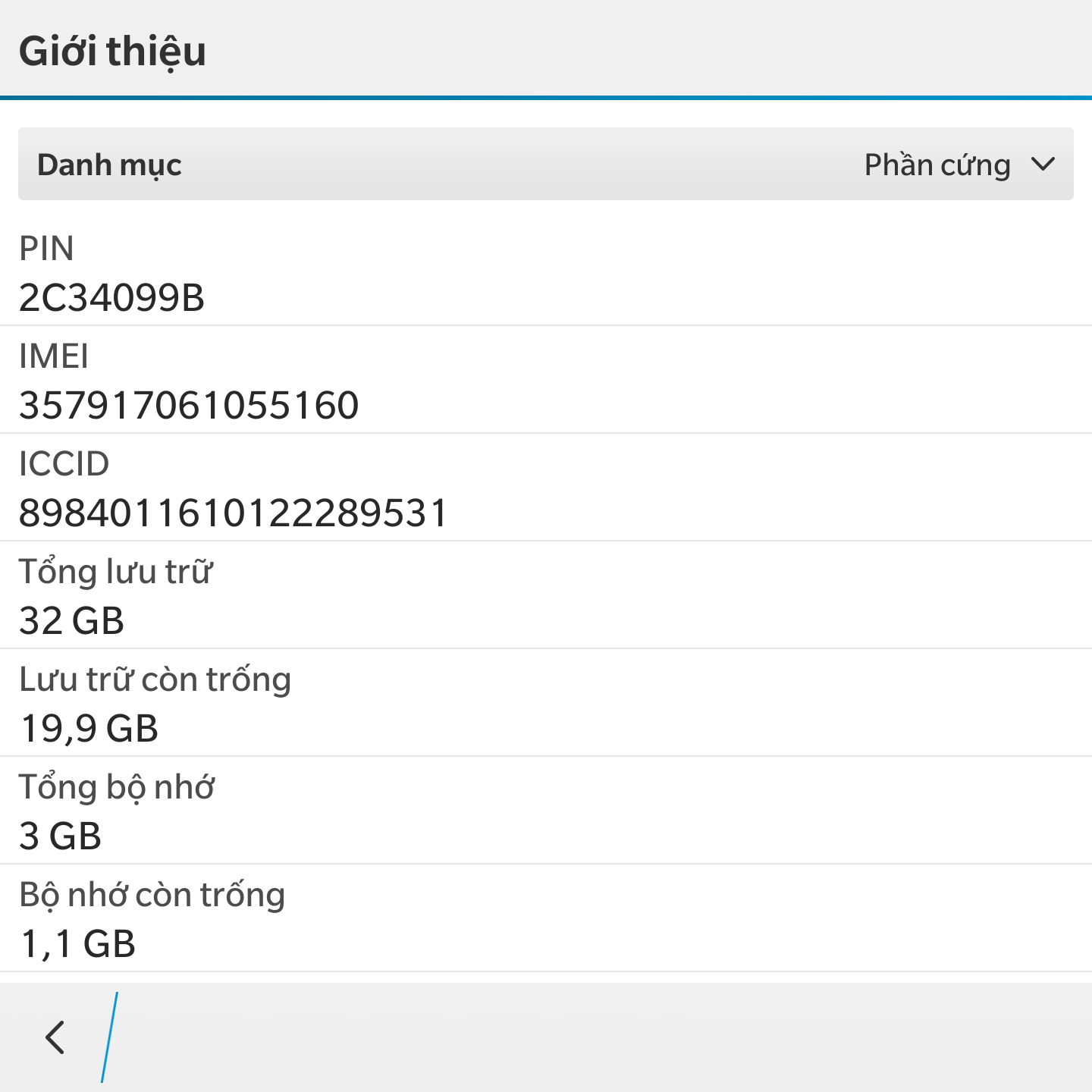This screenshot has height=1092, width=1092.
Task: Select the ICCID label
Action: pos(64,464)
